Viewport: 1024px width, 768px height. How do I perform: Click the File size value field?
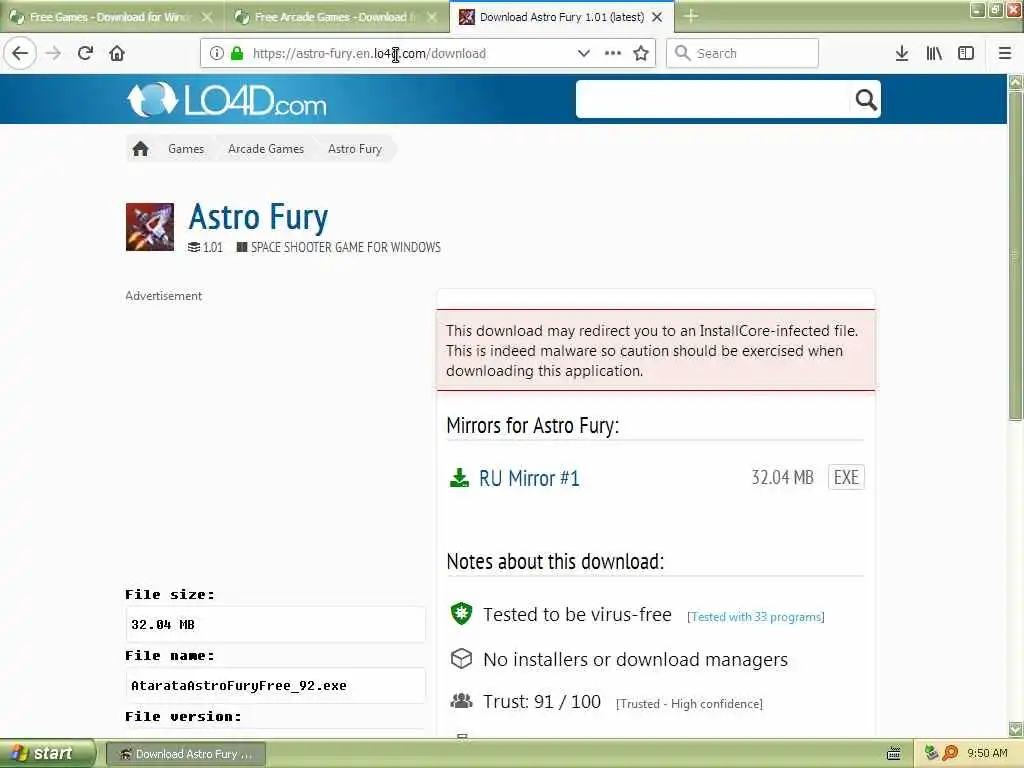(x=275, y=624)
